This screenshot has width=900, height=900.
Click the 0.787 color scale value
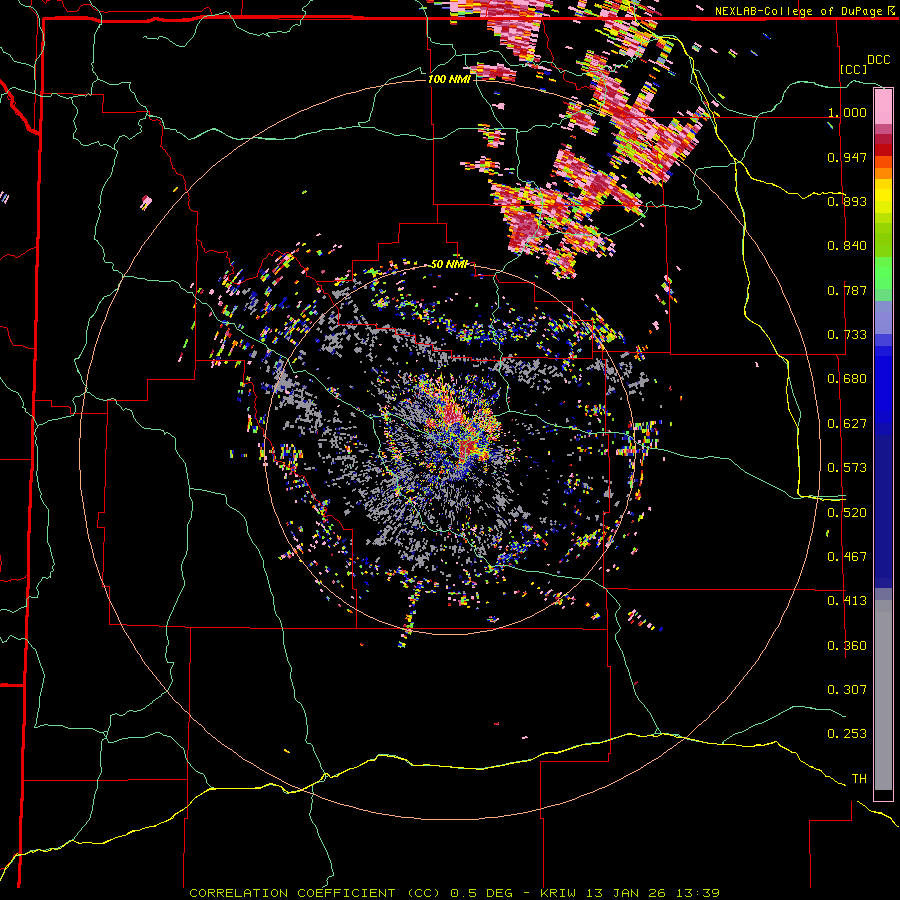(x=847, y=290)
